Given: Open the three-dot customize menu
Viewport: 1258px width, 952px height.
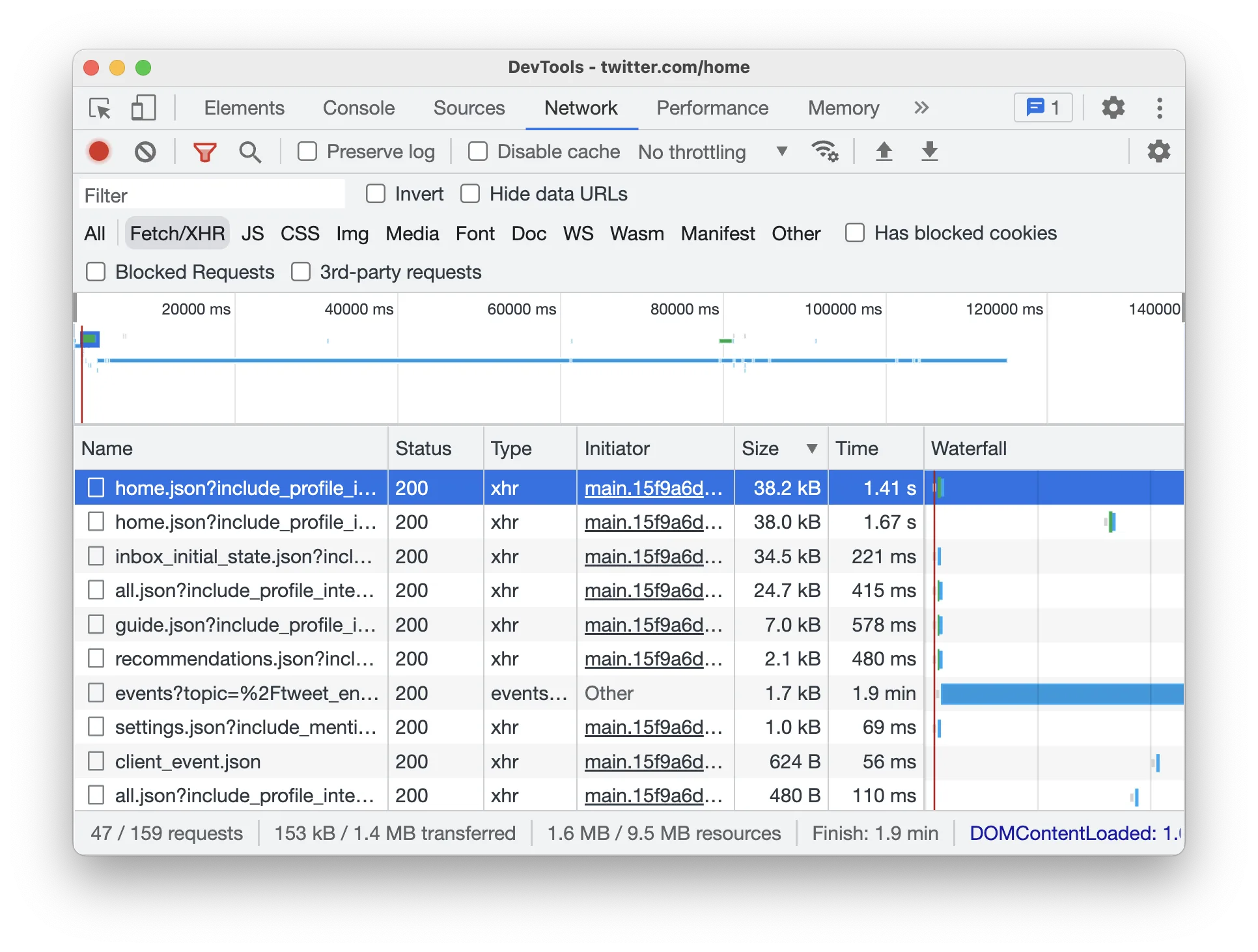Looking at the screenshot, I should (1160, 108).
